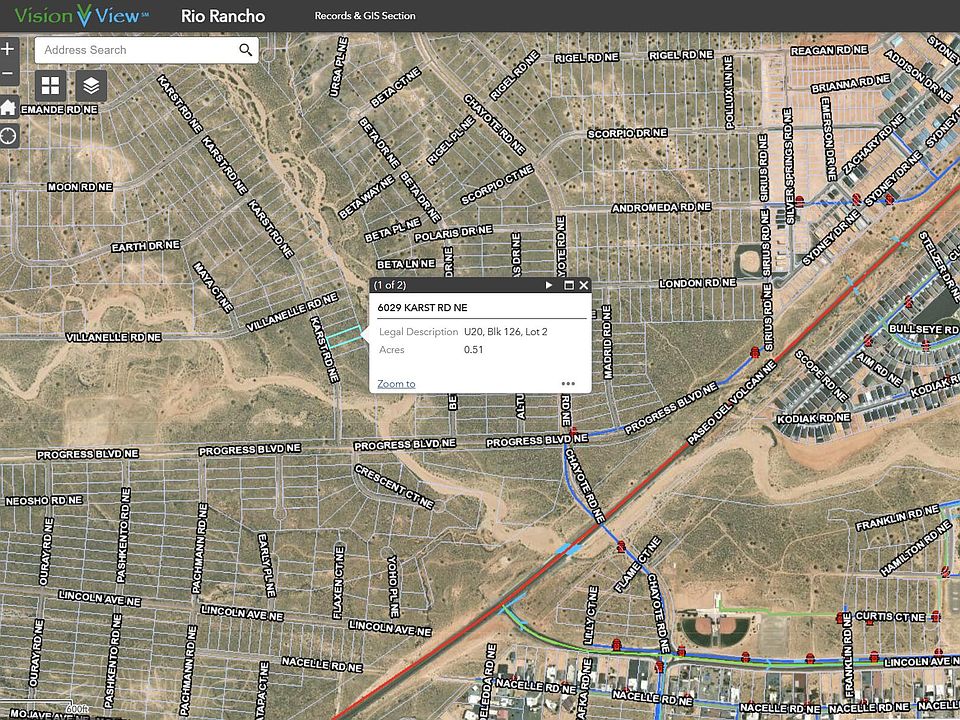Click the Zoom to link
This screenshot has height=720, width=960.
[396, 384]
